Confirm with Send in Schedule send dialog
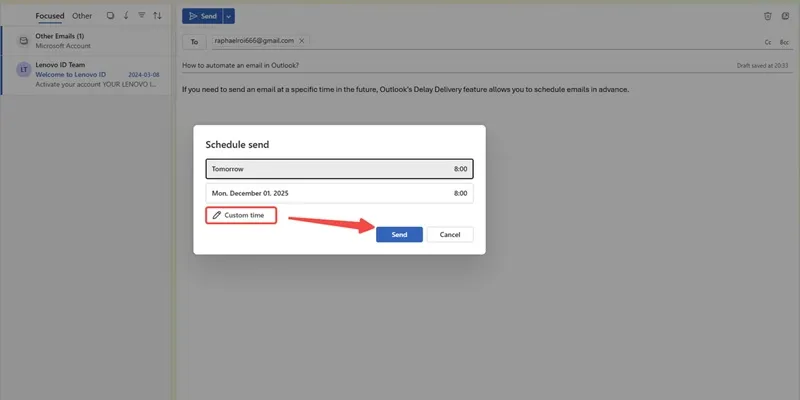This screenshot has width=800, height=400. [399, 235]
